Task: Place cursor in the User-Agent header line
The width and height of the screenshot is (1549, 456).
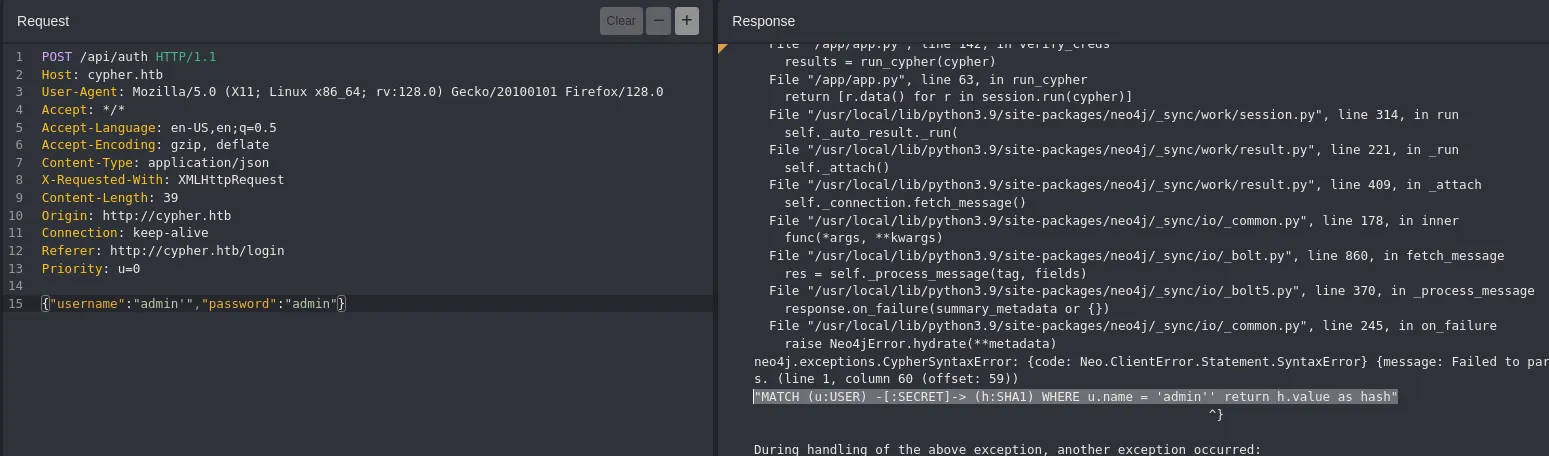Action: tap(352, 92)
